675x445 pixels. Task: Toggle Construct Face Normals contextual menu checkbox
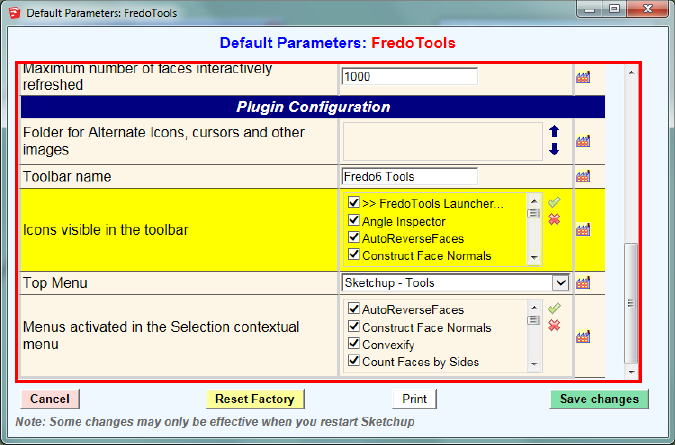pyautogui.click(x=354, y=327)
